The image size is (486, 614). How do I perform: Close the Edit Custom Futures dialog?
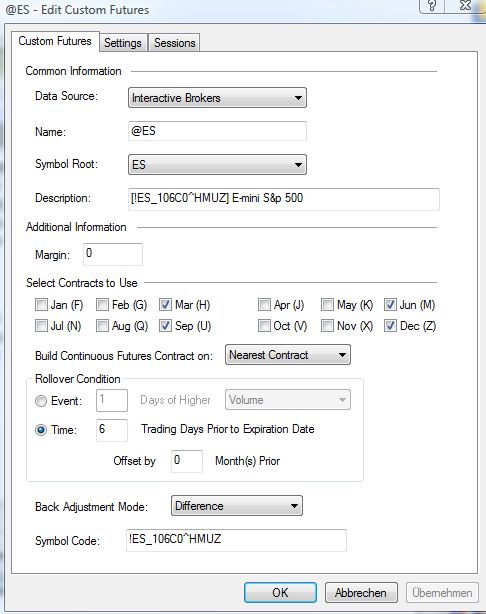point(465,6)
